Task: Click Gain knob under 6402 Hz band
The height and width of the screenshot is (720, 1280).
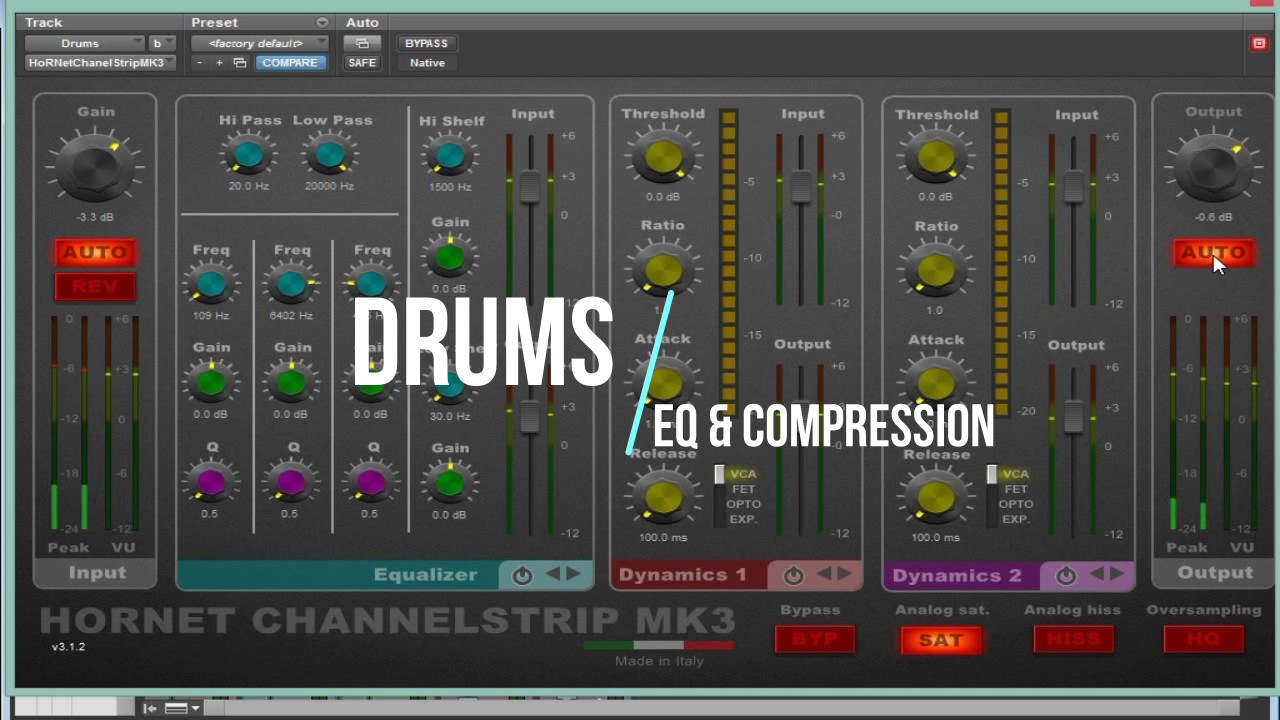Action: 291,382
